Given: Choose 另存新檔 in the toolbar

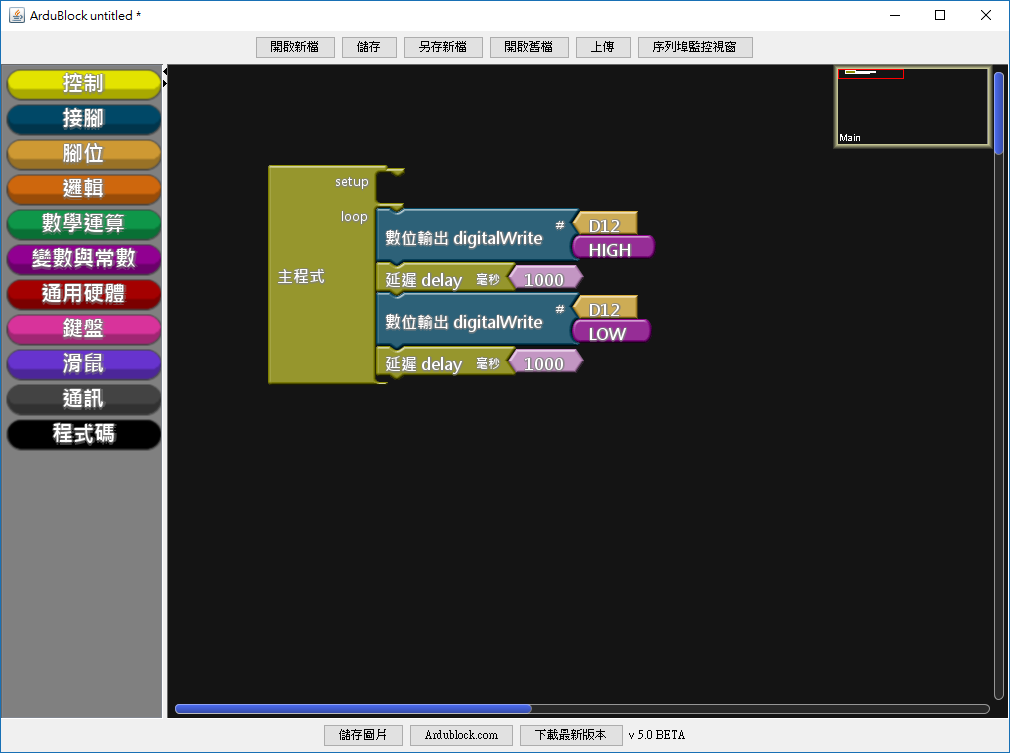Looking at the screenshot, I should pos(443,47).
